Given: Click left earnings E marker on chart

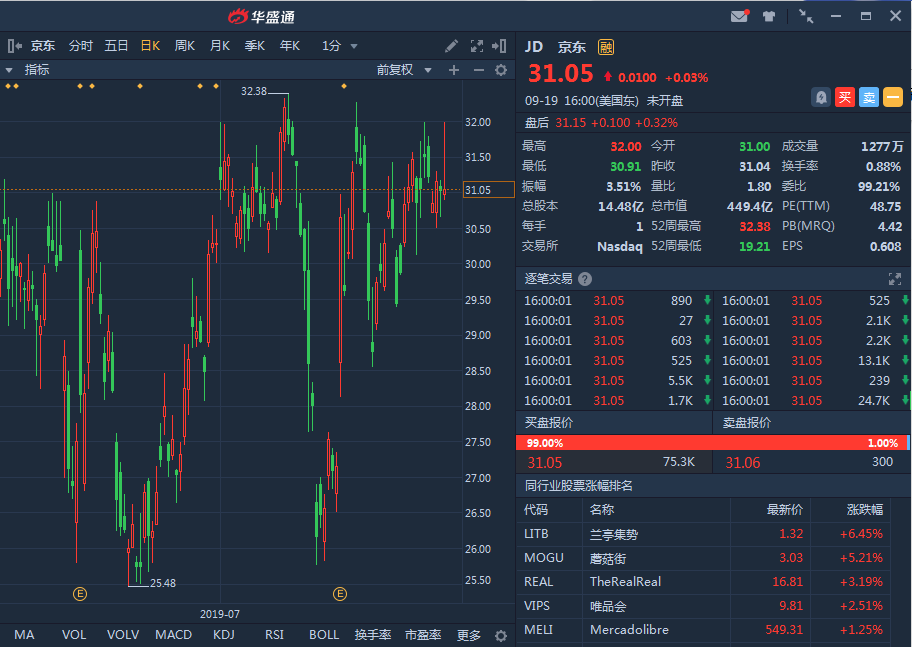Looking at the screenshot, I should click(x=80, y=594).
